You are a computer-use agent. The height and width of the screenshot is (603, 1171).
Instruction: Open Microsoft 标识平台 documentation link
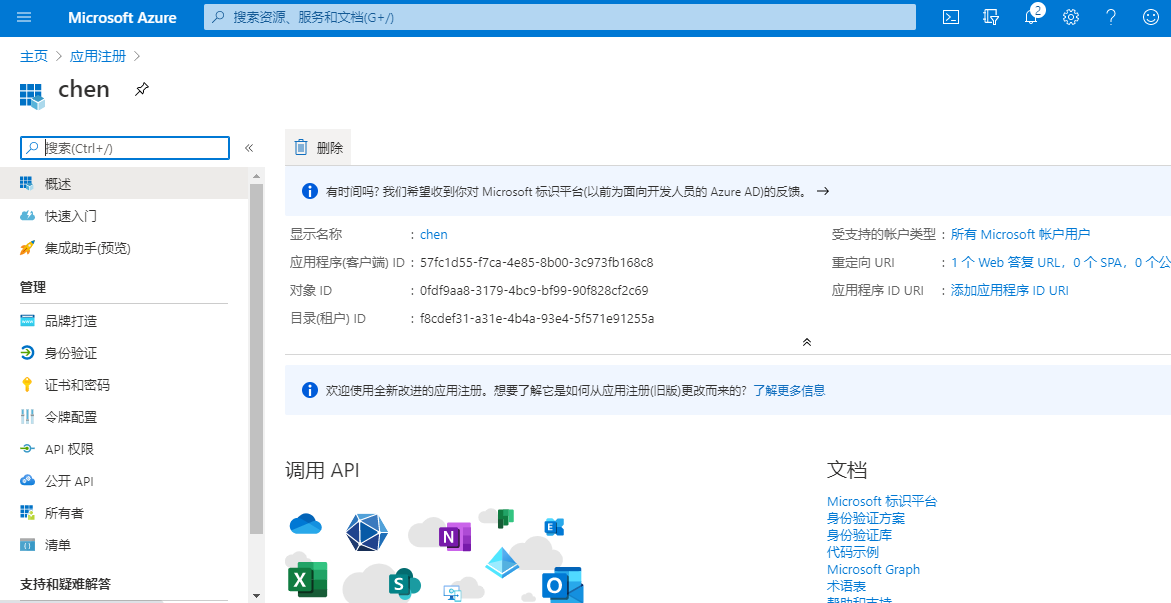point(882,501)
